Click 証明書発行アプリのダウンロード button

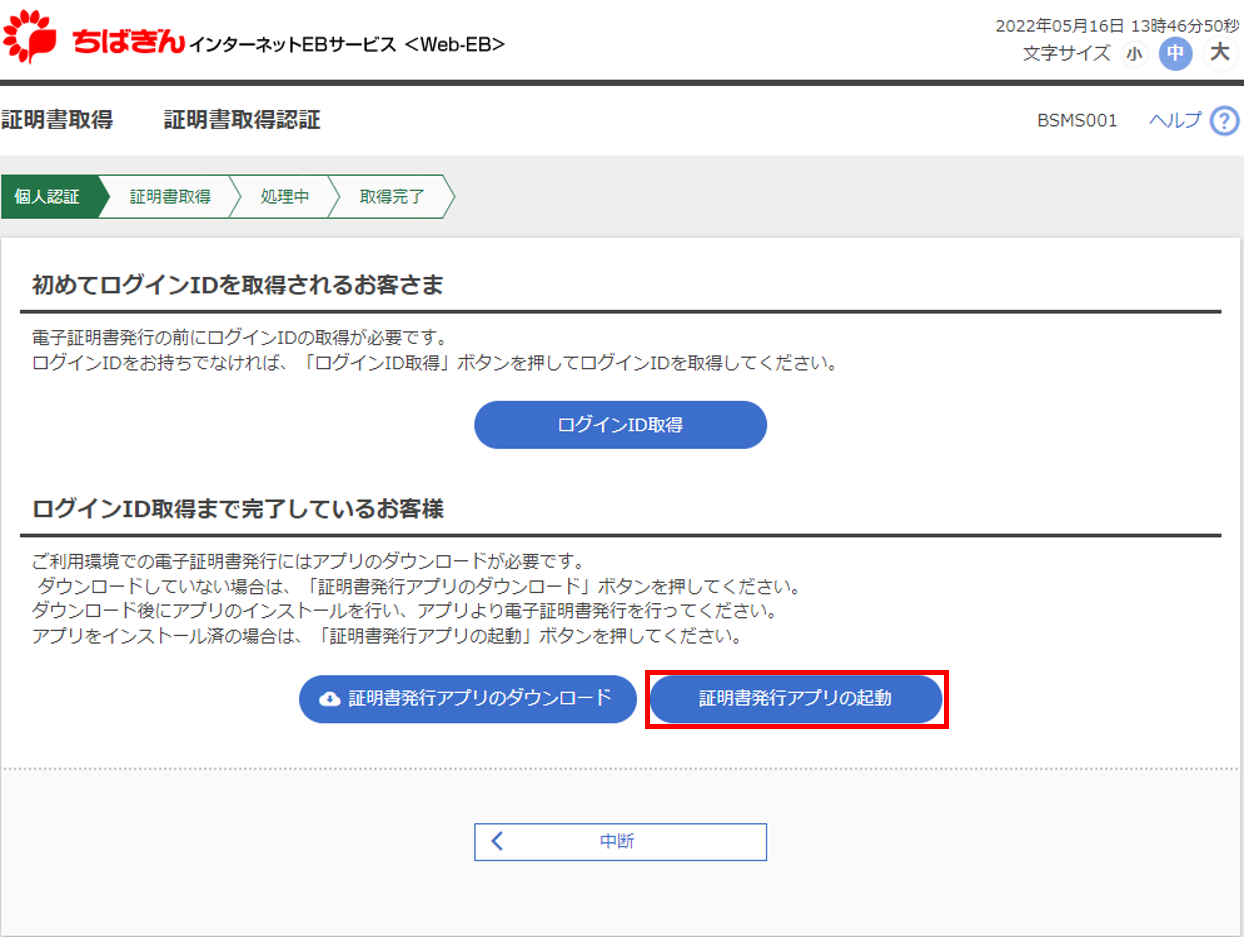pyautogui.click(x=468, y=699)
